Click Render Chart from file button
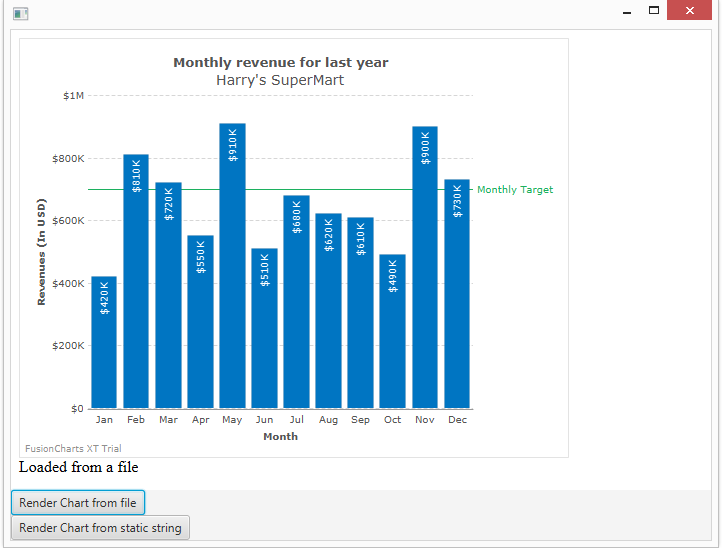 tap(78, 503)
